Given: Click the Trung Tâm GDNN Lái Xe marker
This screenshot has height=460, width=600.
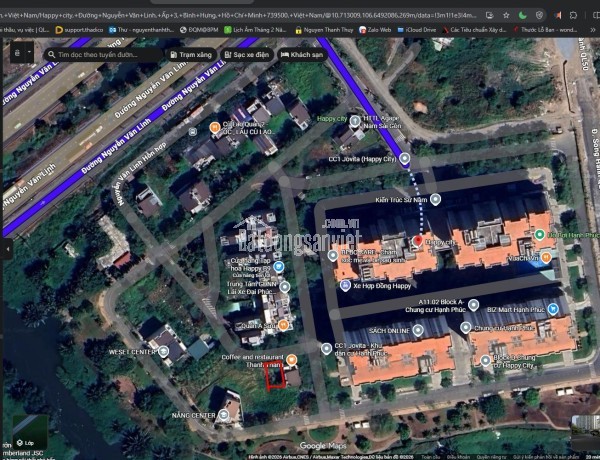Looking at the screenshot, I should coord(285,287).
